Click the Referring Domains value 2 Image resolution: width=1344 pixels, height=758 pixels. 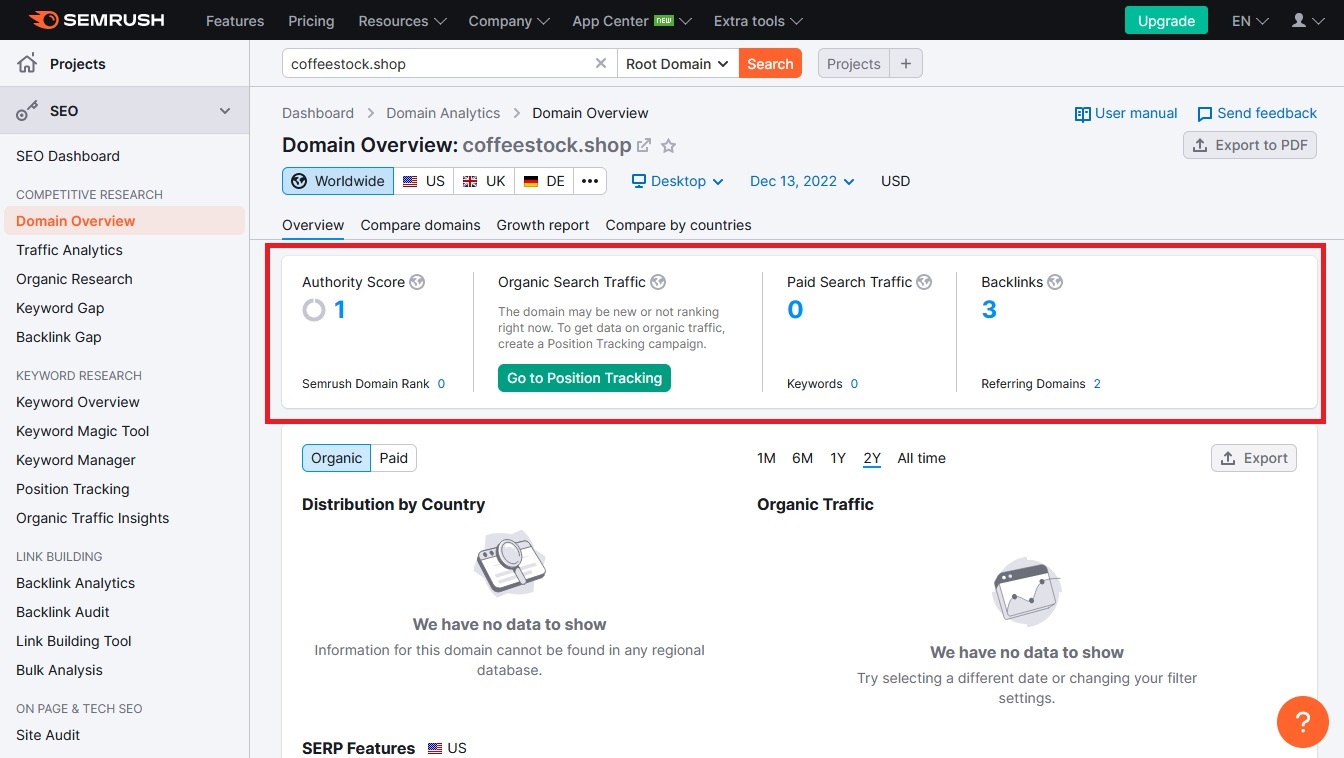click(x=1097, y=384)
